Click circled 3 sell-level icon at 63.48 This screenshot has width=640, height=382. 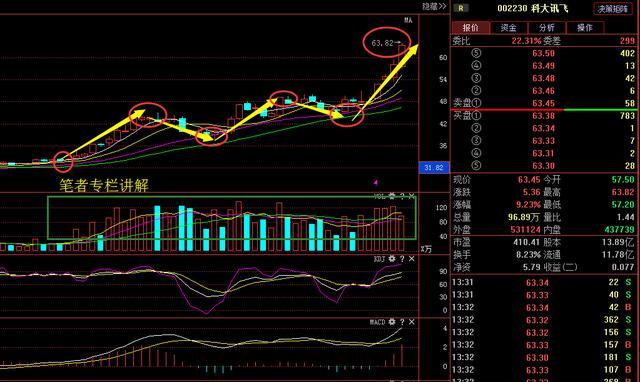476,78
